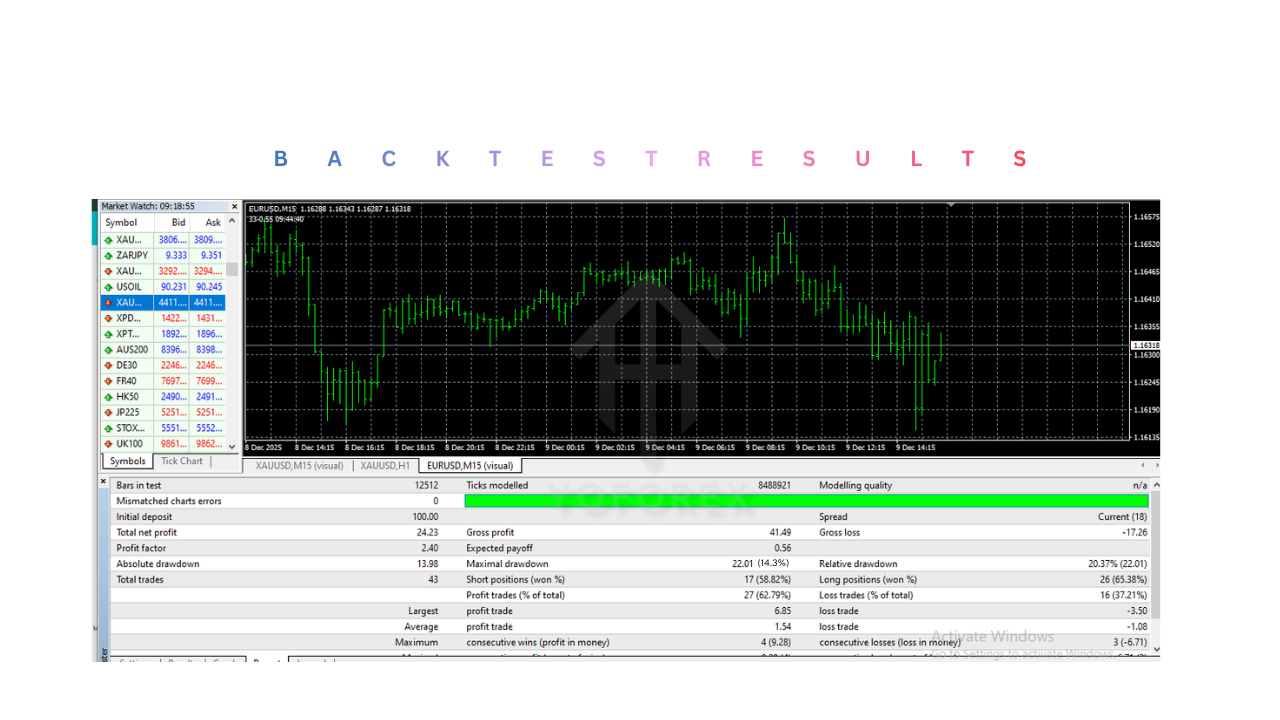Select the XAUUSD,M15 (visual) chart tab
Viewport: 1280px width, 720px height.
point(299,465)
